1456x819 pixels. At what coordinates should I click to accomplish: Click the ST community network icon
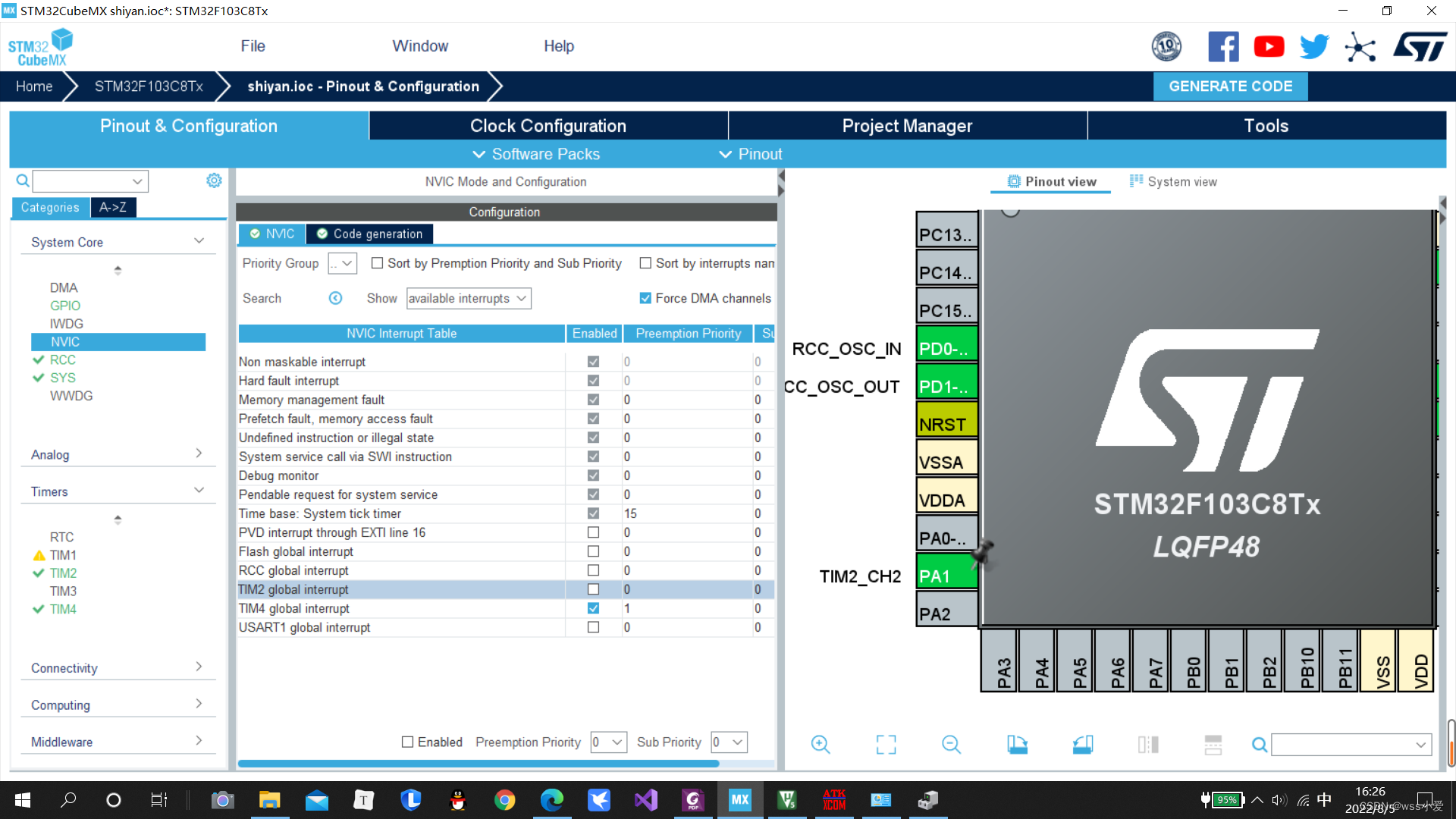(x=1360, y=47)
